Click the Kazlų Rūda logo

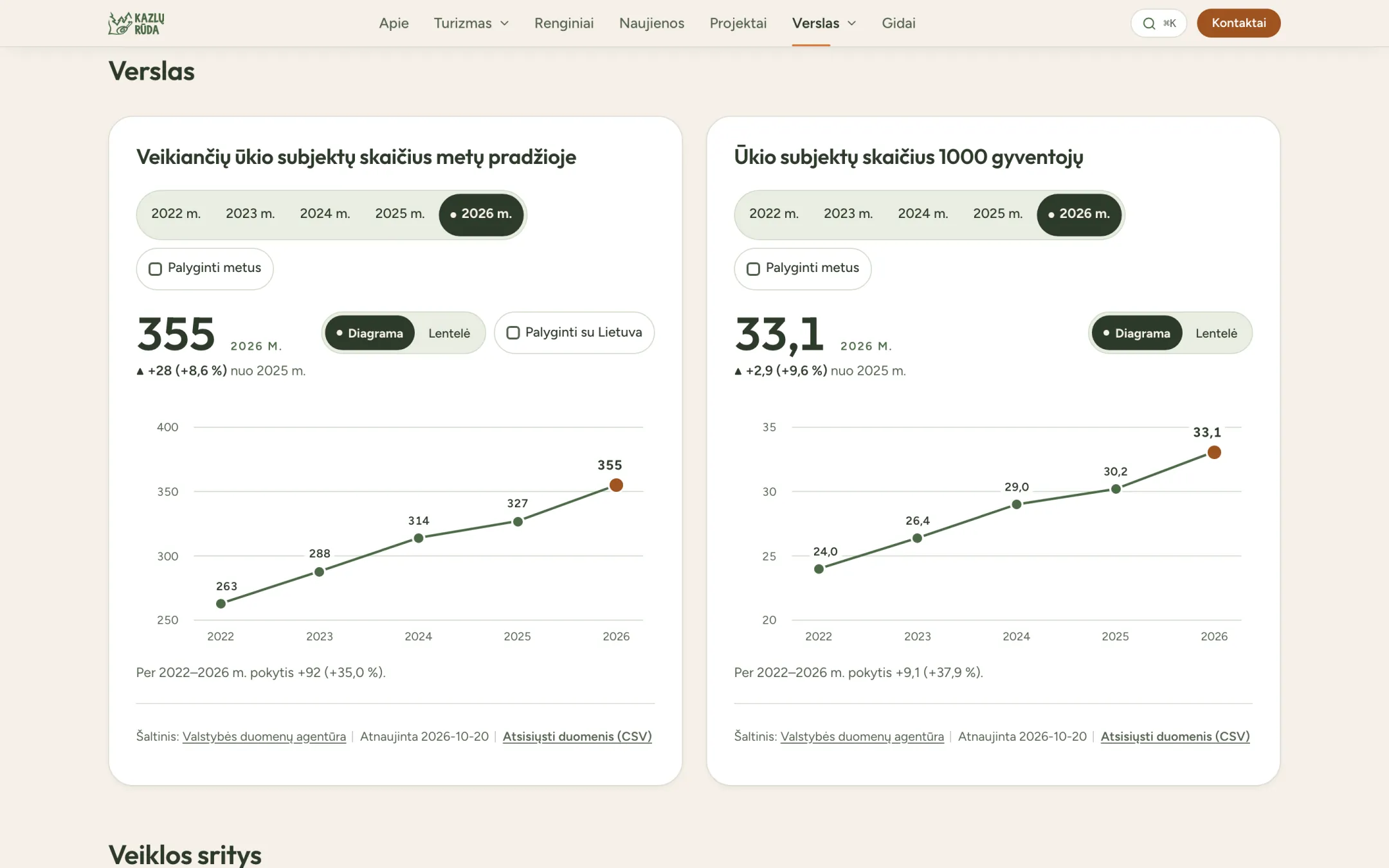[x=136, y=23]
